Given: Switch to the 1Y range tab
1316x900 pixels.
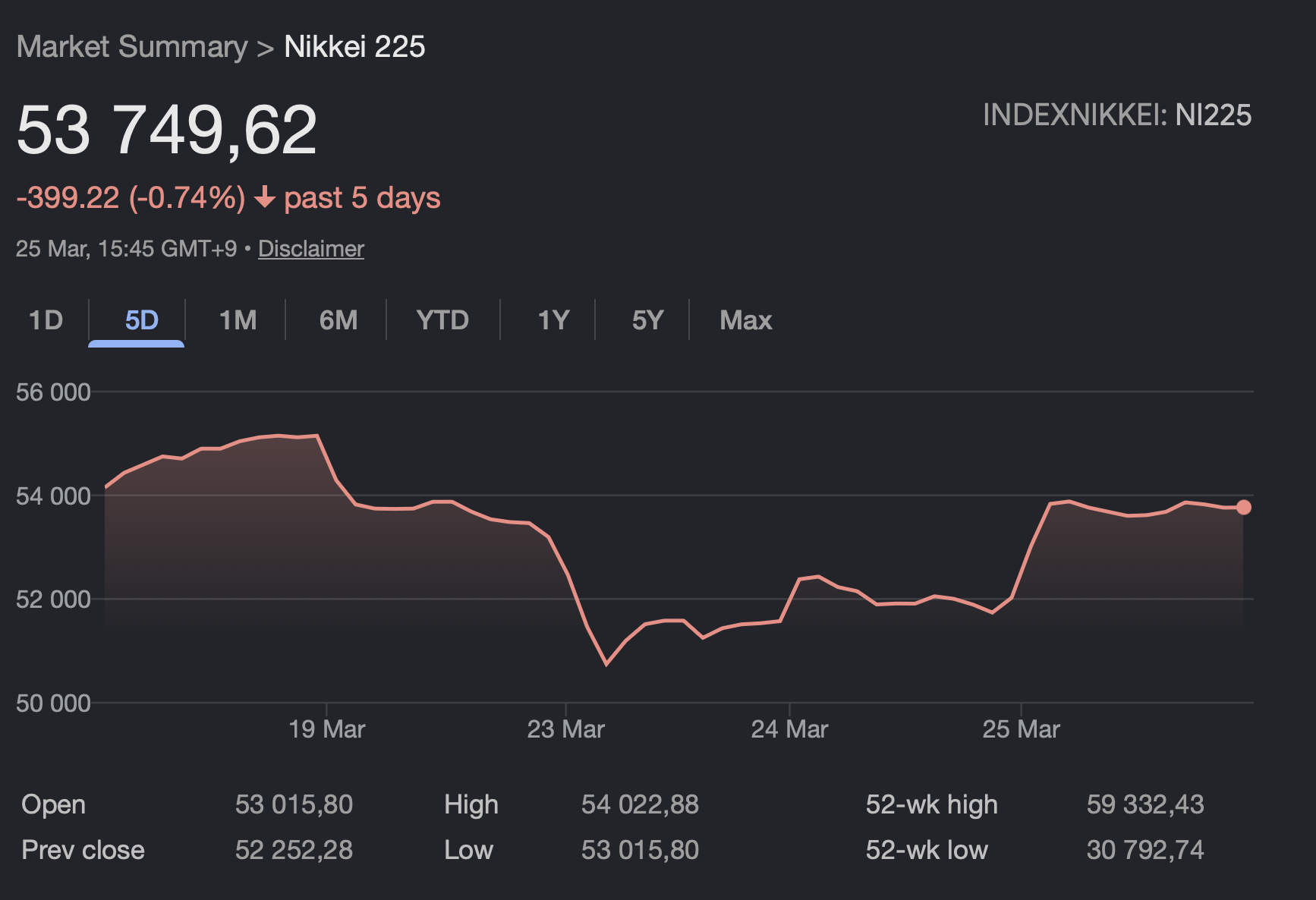Looking at the screenshot, I should point(553,320).
